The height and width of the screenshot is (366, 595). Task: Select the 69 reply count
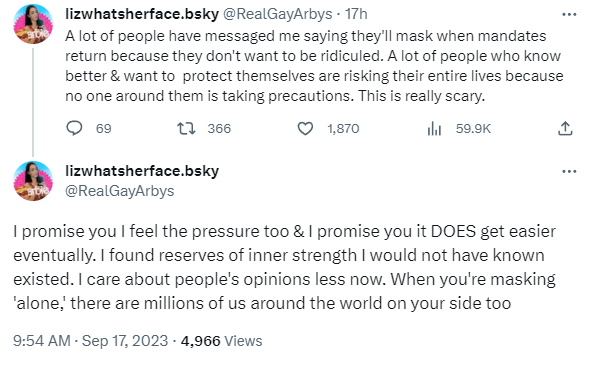point(103,129)
